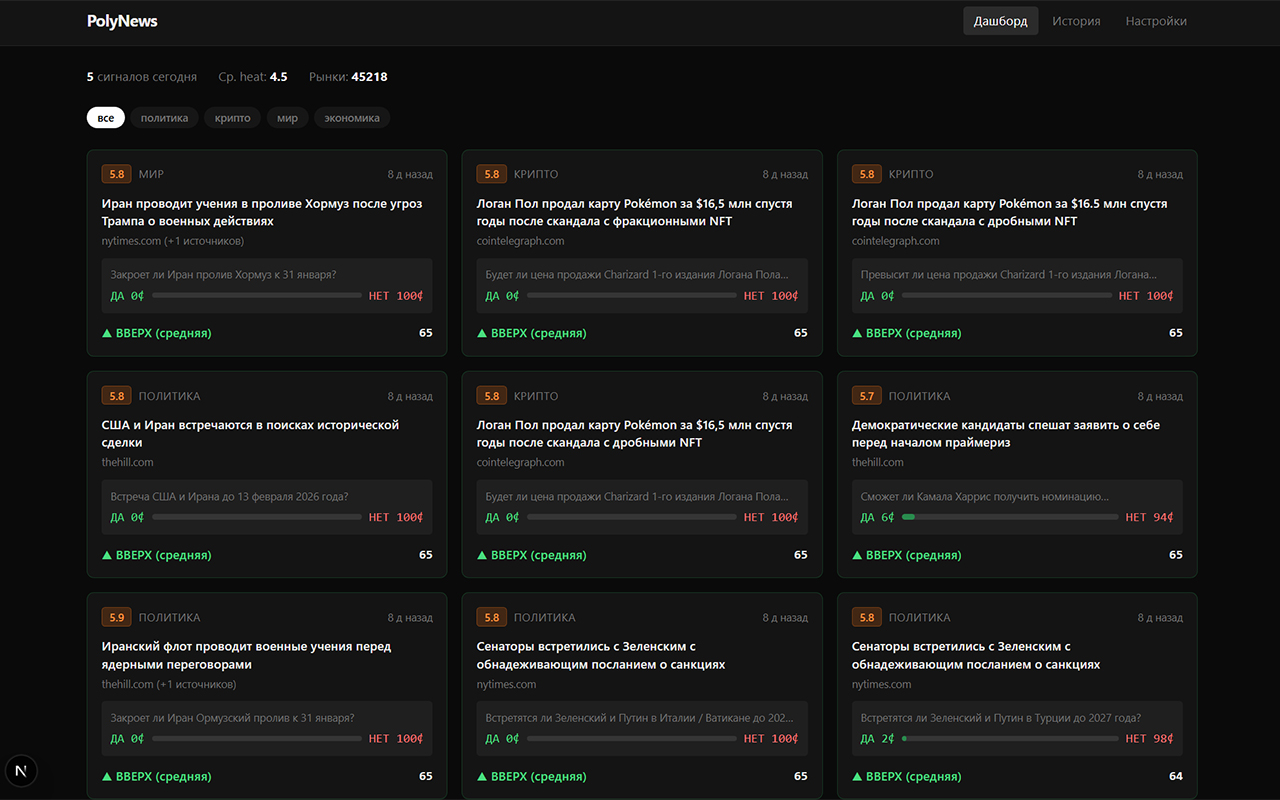Click the 5.9 heat badge on Иранский флот card
This screenshot has width=1280, height=800.
[x=116, y=618]
